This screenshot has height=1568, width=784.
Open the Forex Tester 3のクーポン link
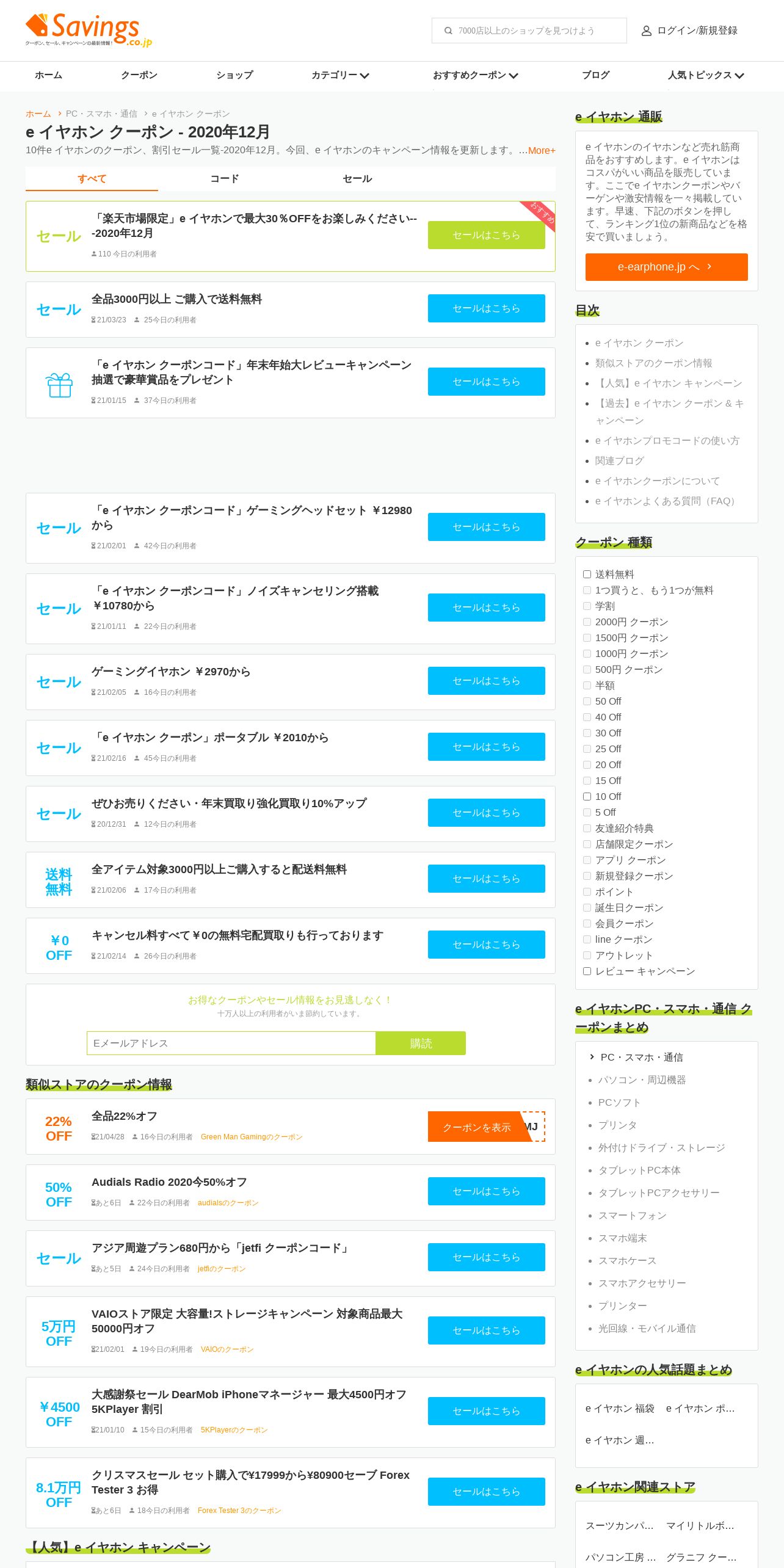239,1511
